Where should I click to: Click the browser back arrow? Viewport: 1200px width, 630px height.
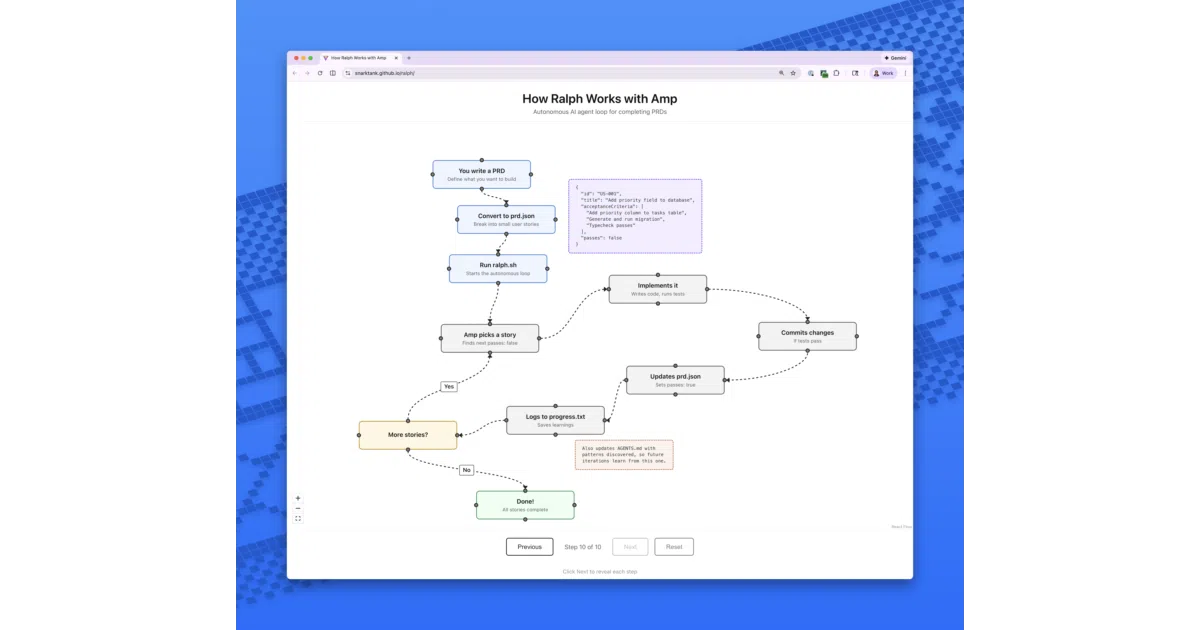click(295, 73)
